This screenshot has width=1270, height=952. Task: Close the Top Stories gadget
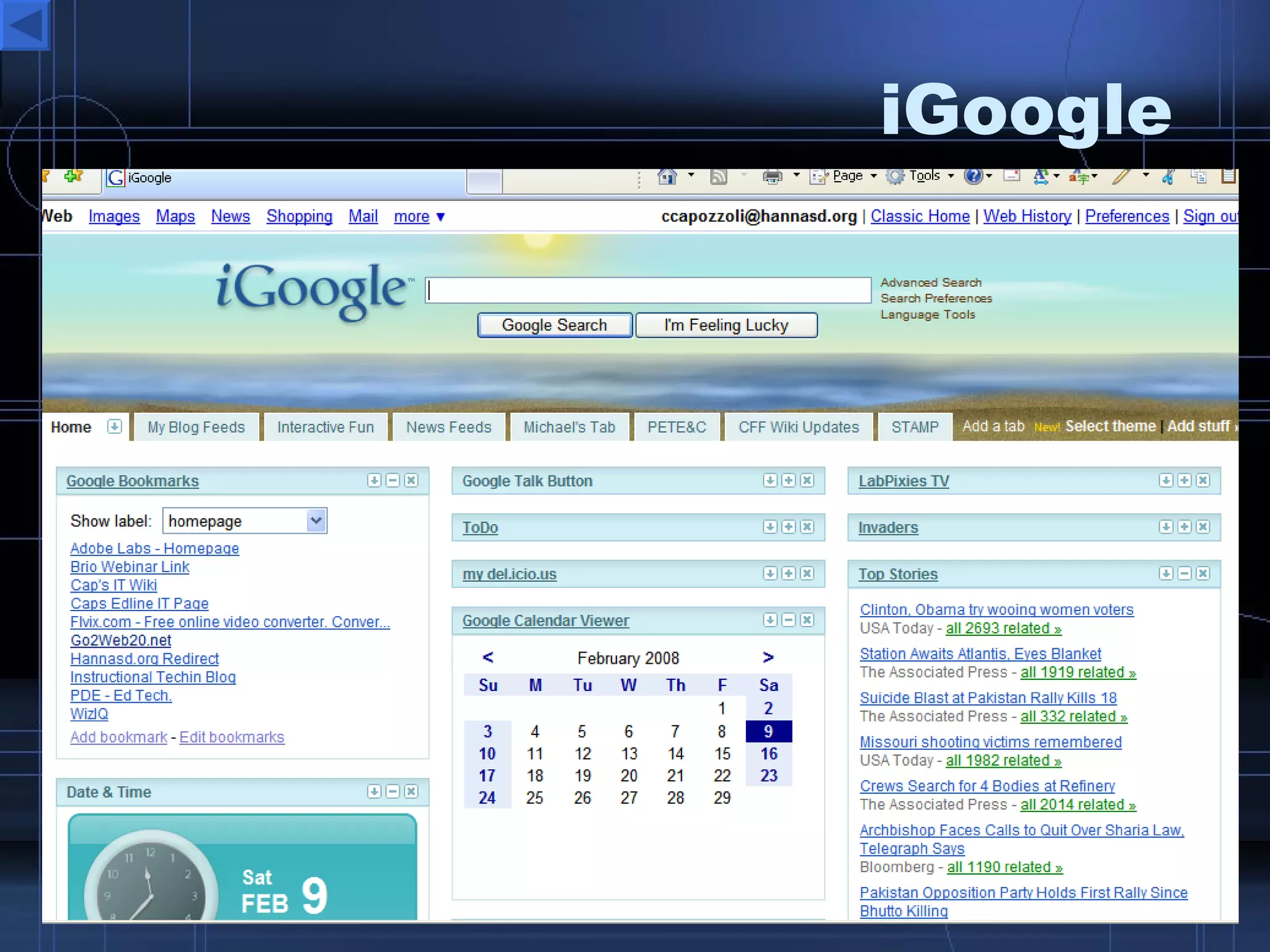coord(1203,573)
